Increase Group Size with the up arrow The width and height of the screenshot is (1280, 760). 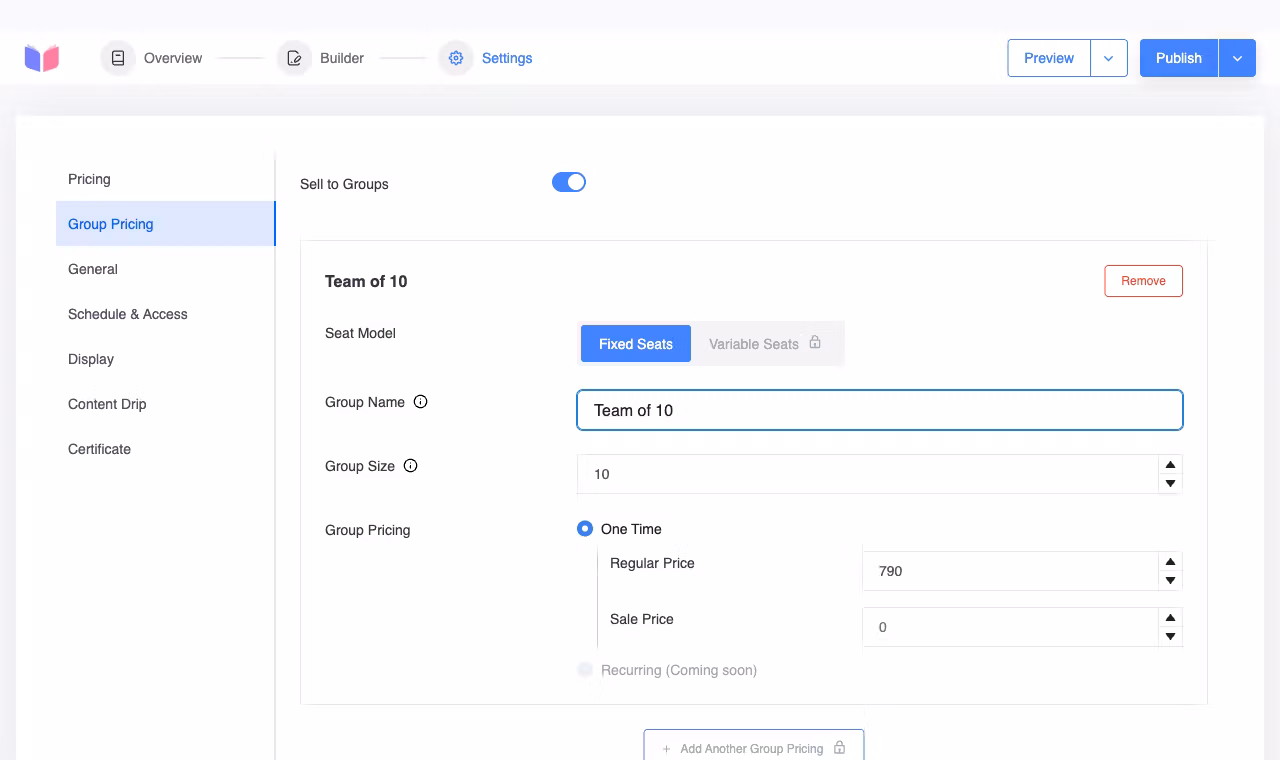point(1170,465)
